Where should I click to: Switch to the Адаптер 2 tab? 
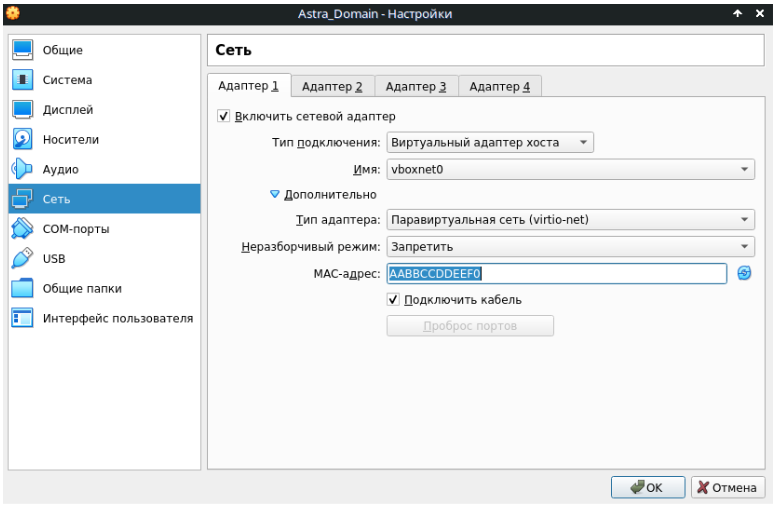(332, 87)
